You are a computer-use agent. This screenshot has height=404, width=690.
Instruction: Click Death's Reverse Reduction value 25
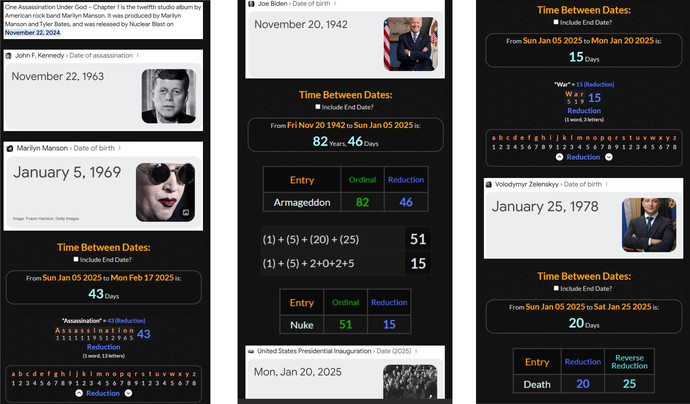pyautogui.click(x=629, y=384)
